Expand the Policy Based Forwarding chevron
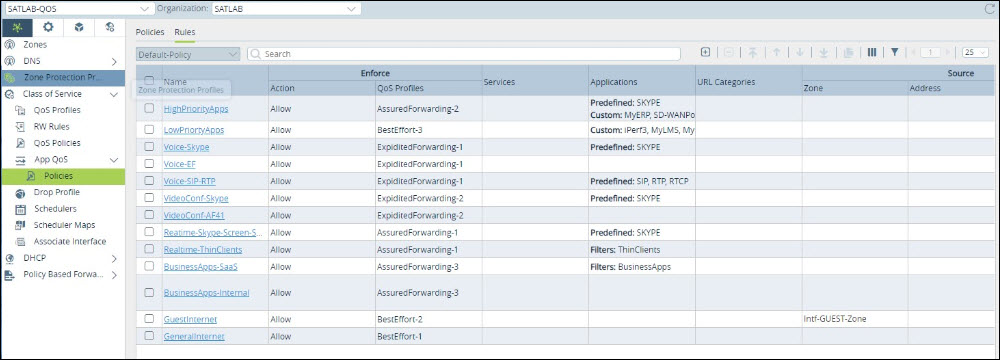This screenshot has width=1000, height=360. point(114,275)
